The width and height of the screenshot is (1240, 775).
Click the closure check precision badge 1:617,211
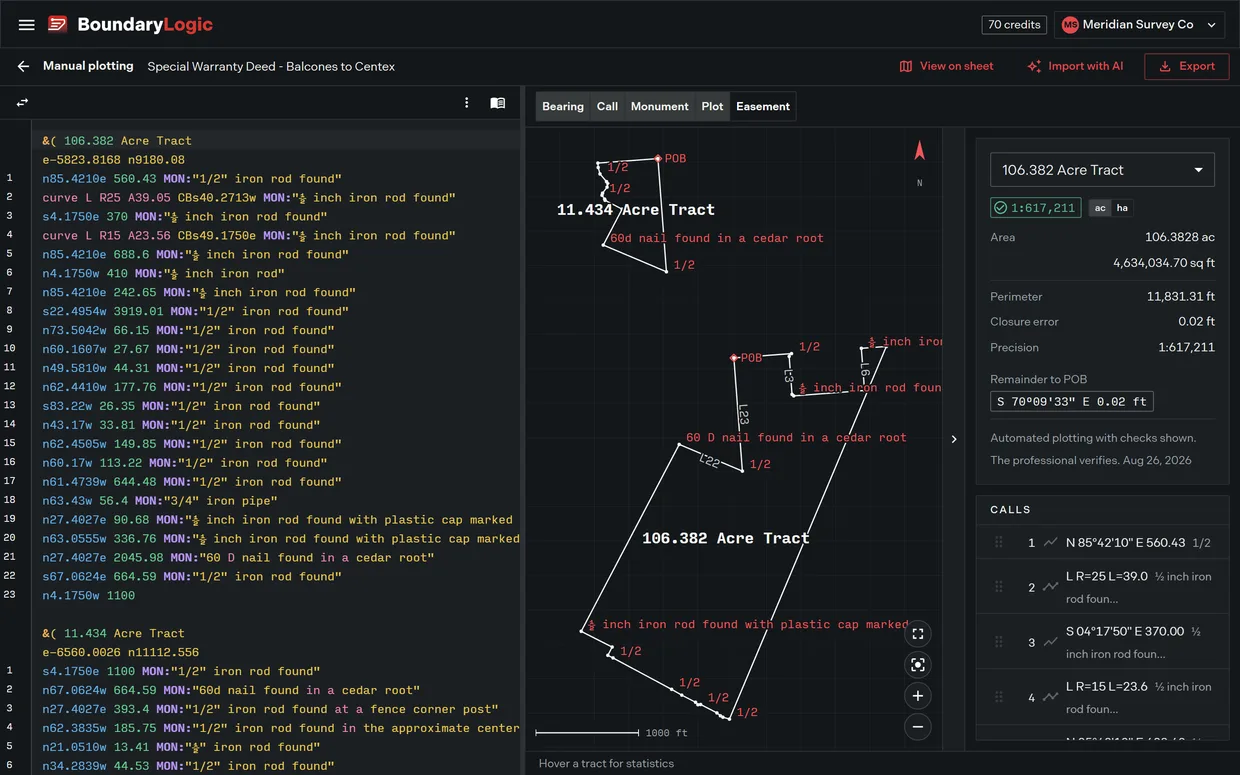[1035, 208]
